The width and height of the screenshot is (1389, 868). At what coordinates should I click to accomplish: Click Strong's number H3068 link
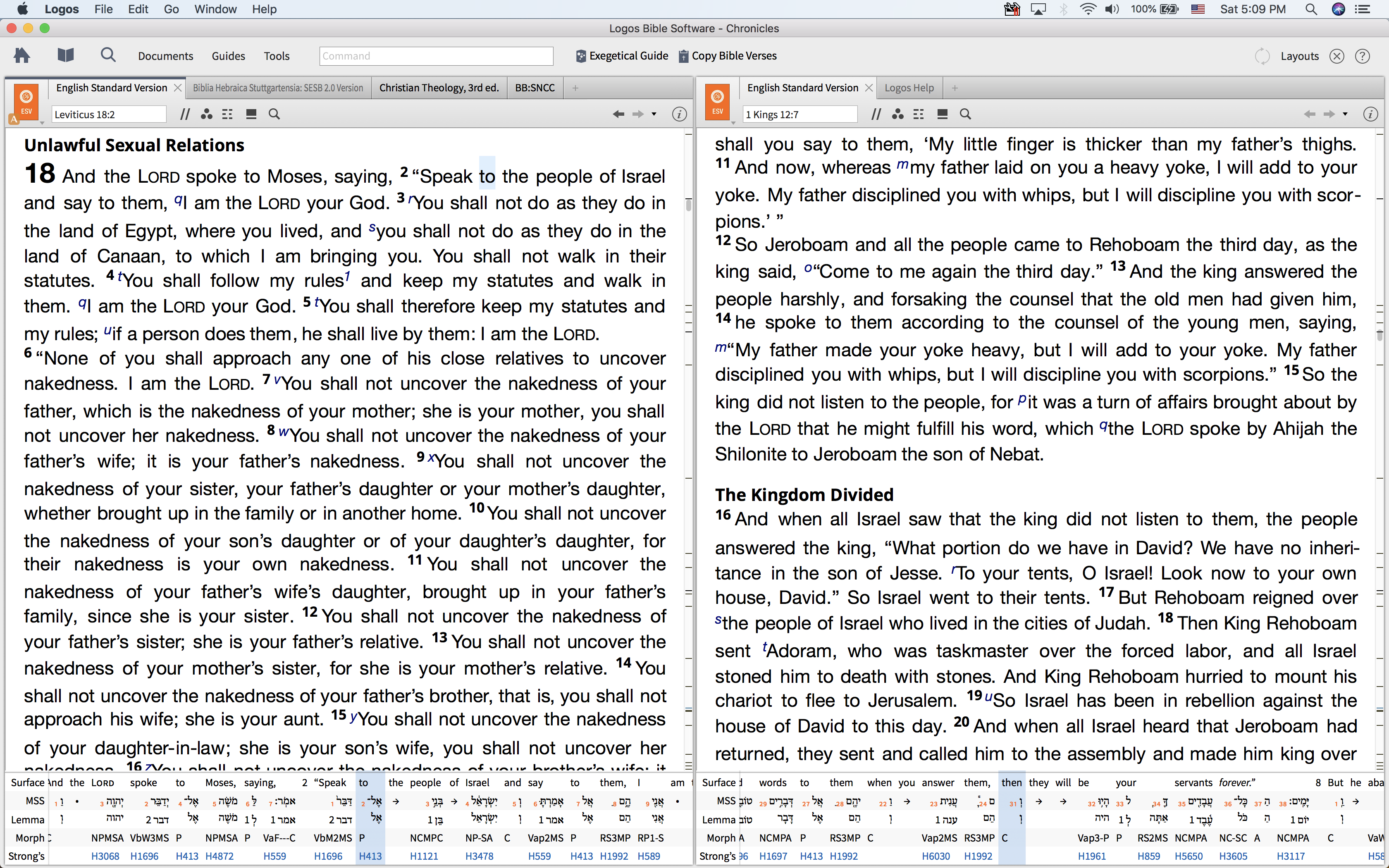pos(105,856)
